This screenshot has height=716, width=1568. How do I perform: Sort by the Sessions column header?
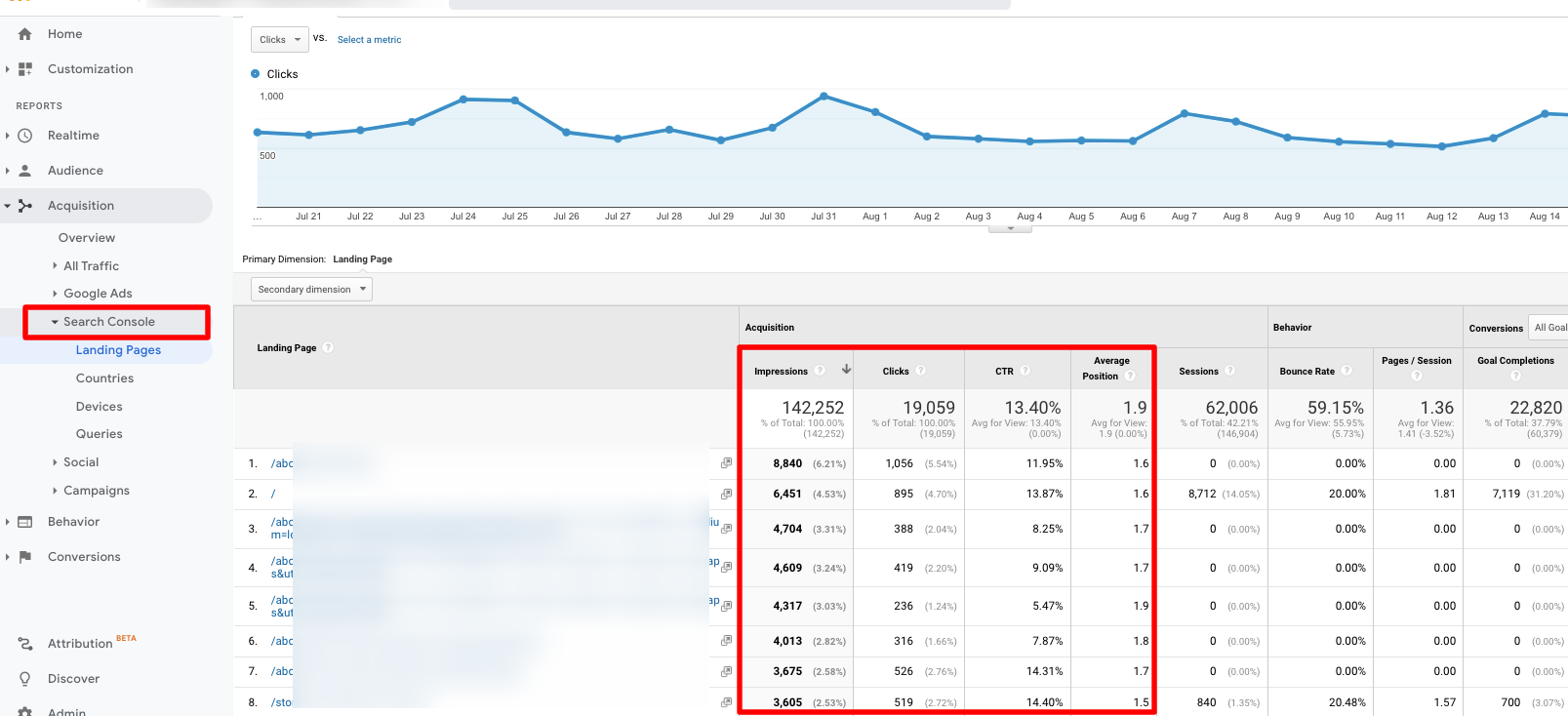point(1198,372)
